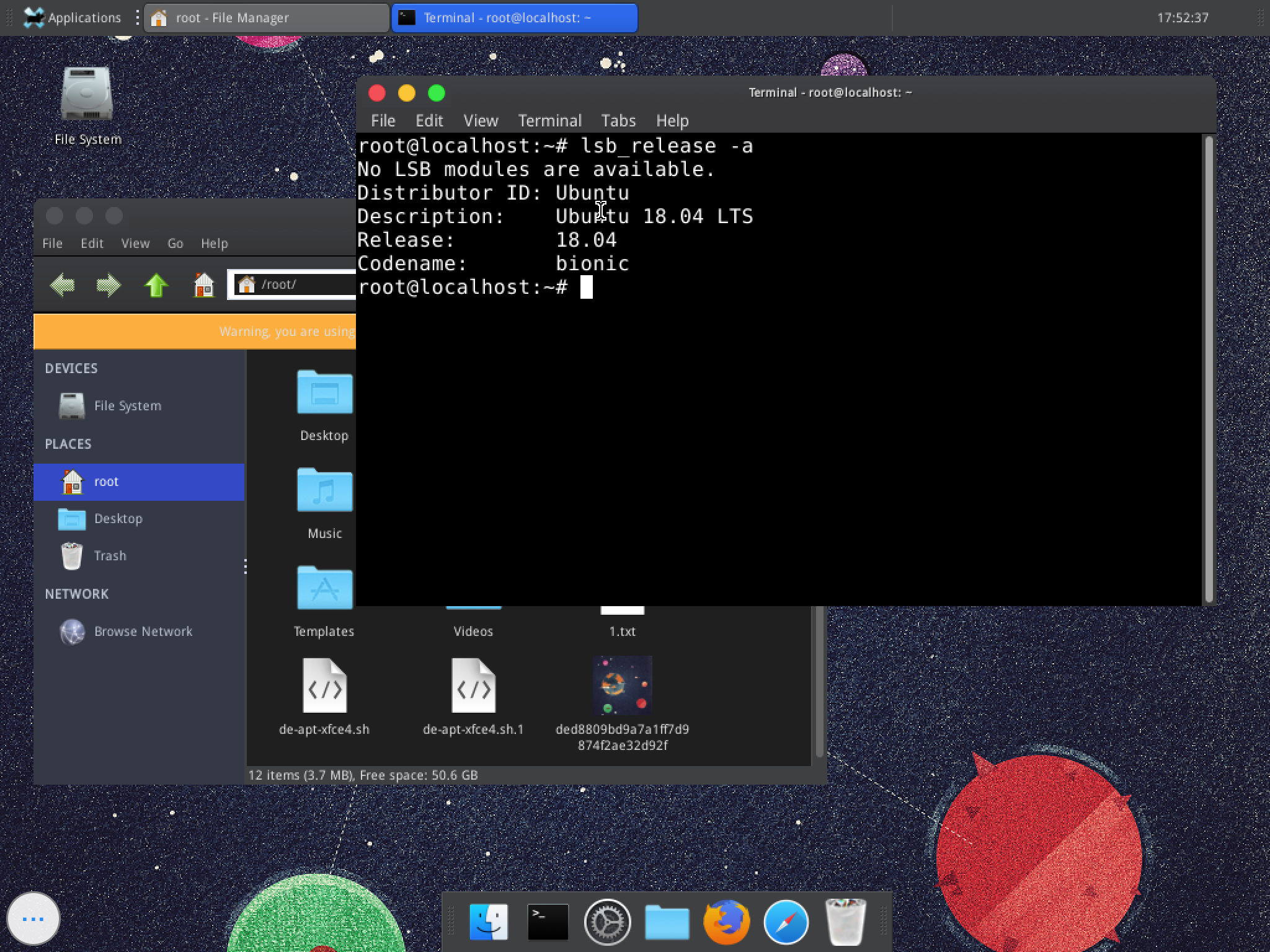Click the orange root warning banner
The height and width of the screenshot is (952, 1270).
195,331
